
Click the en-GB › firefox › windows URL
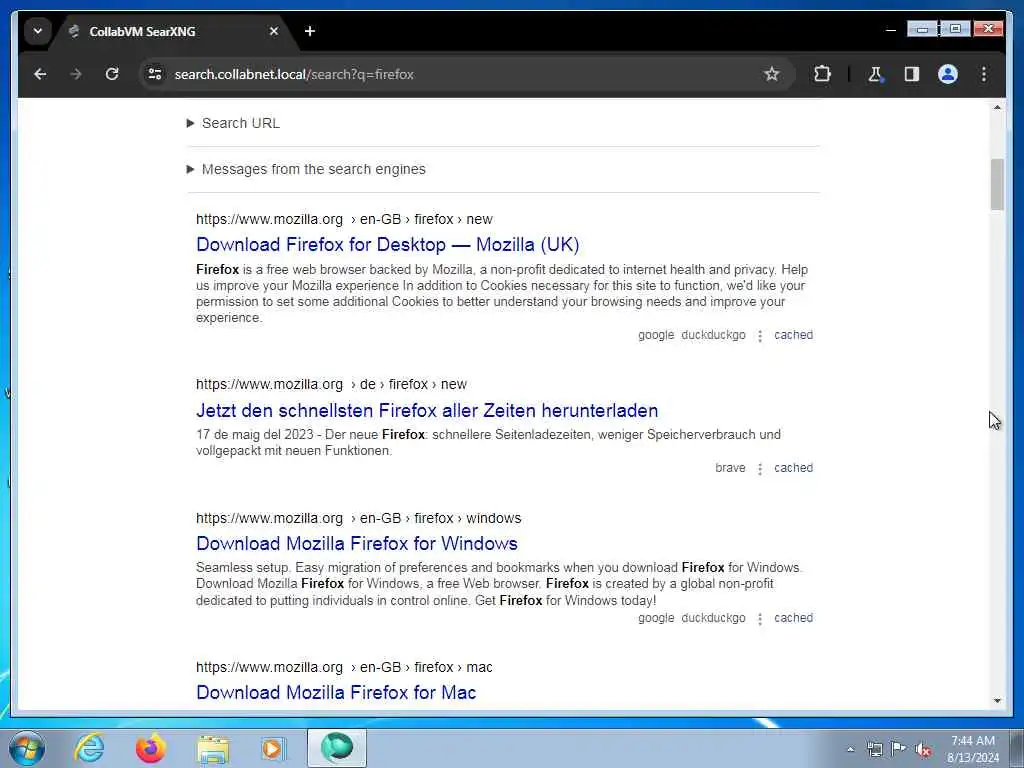(x=359, y=519)
